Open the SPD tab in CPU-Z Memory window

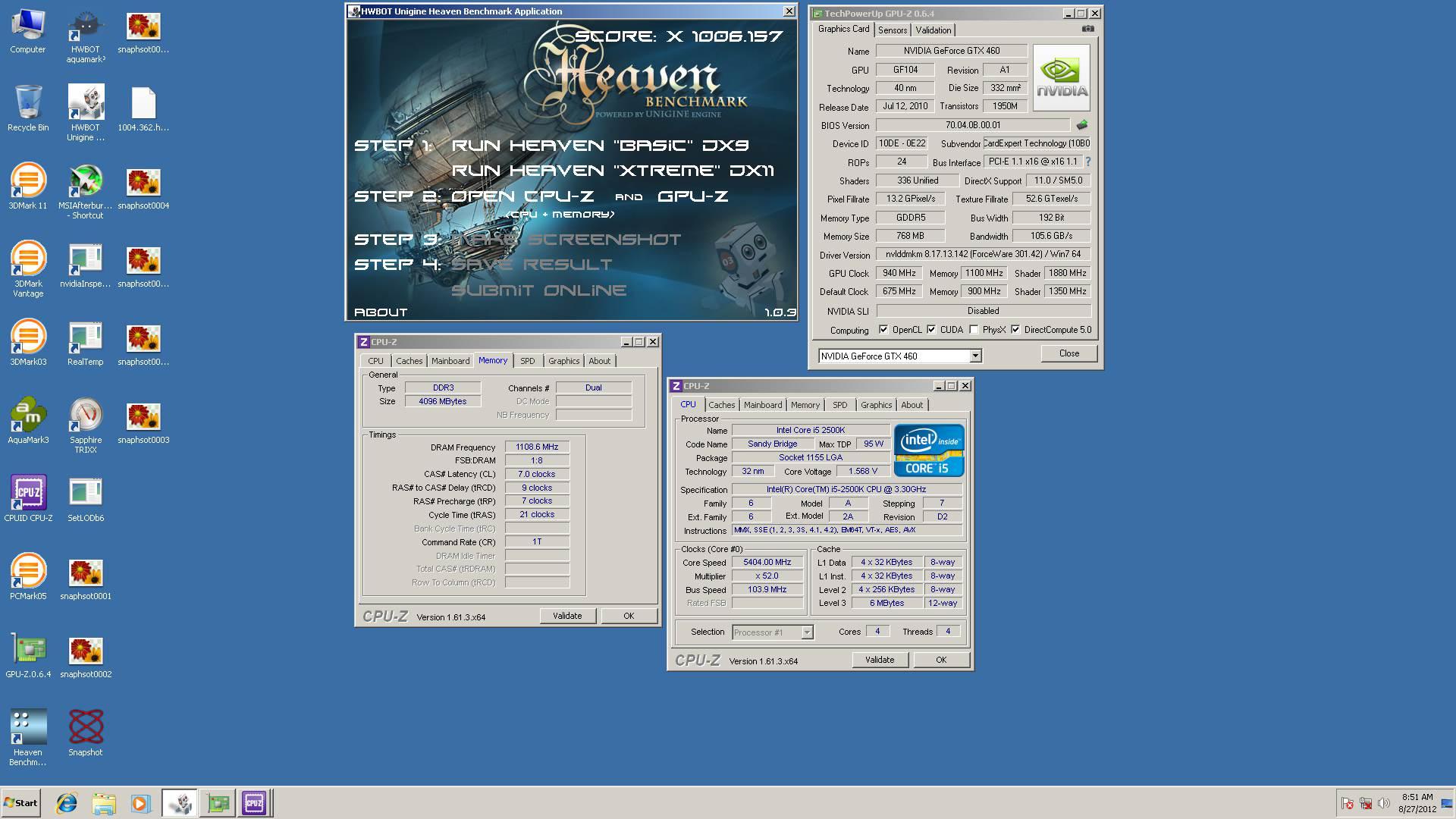pos(528,361)
